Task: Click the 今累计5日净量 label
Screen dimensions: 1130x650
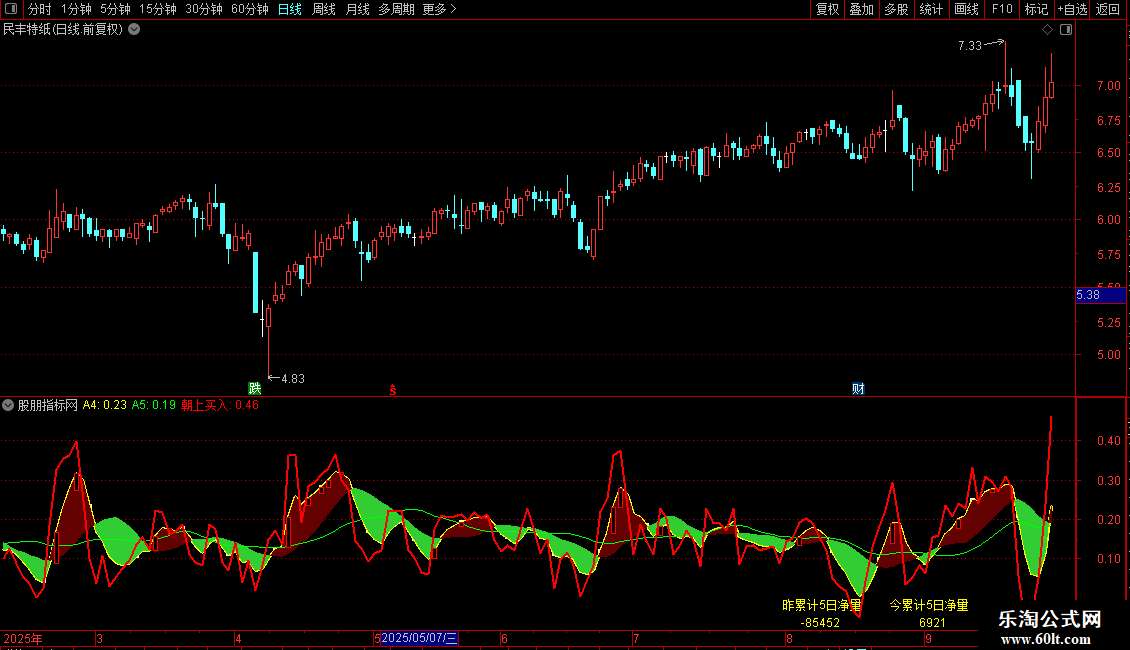Action: [x=928, y=605]
